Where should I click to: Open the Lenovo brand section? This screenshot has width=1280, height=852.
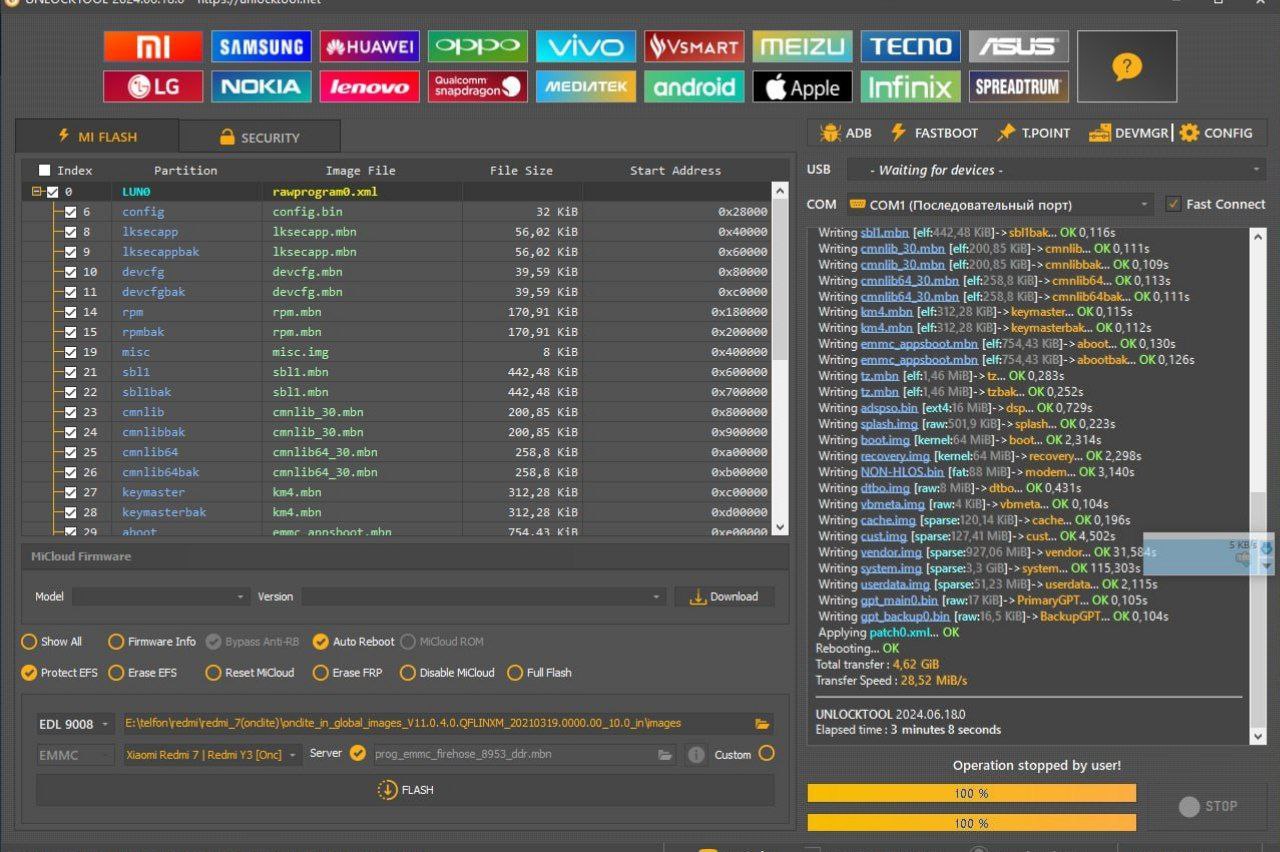[369, 86]
